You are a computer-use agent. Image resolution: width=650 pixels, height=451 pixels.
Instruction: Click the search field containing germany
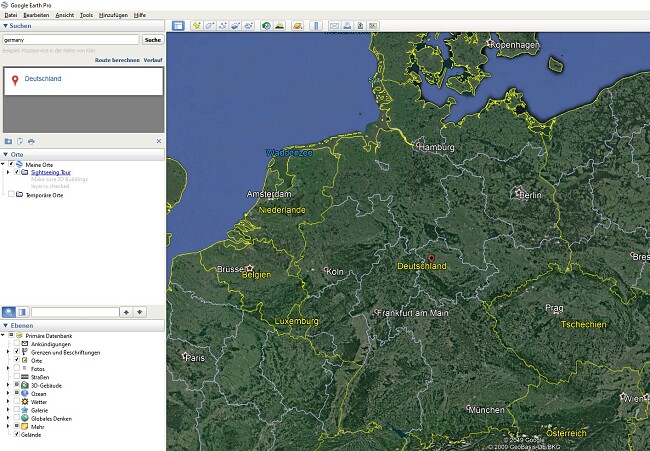coord(71,40)
